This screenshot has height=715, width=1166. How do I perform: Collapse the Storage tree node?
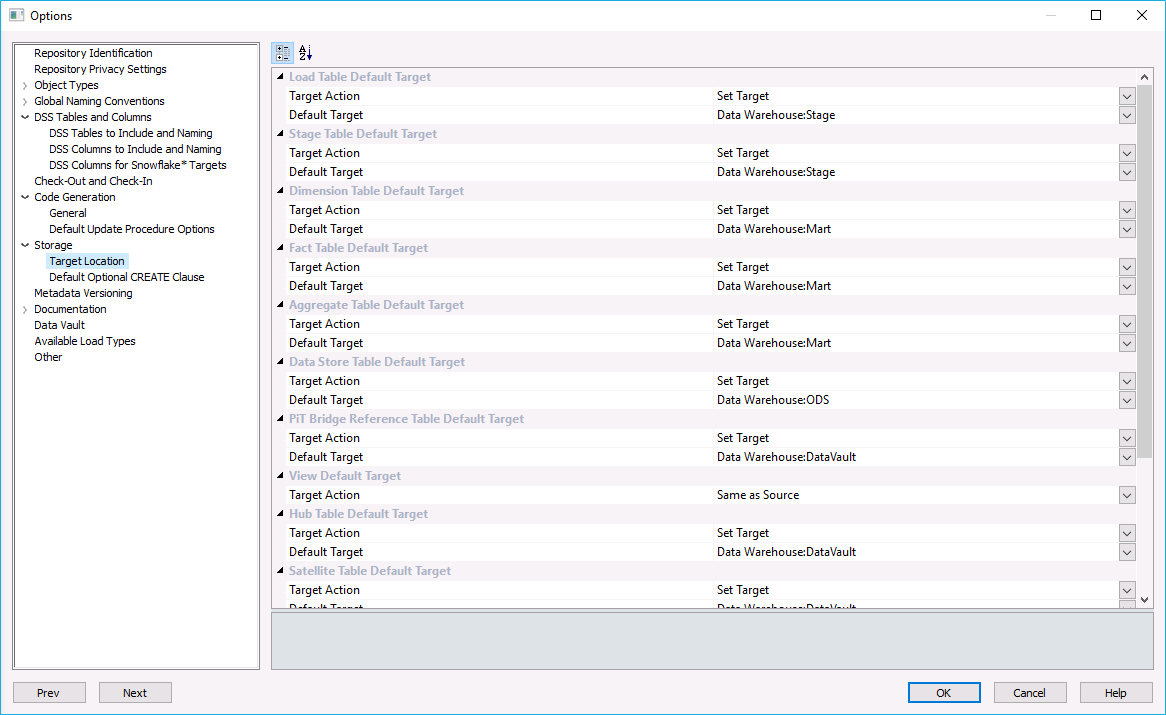[x=25, y=245]
